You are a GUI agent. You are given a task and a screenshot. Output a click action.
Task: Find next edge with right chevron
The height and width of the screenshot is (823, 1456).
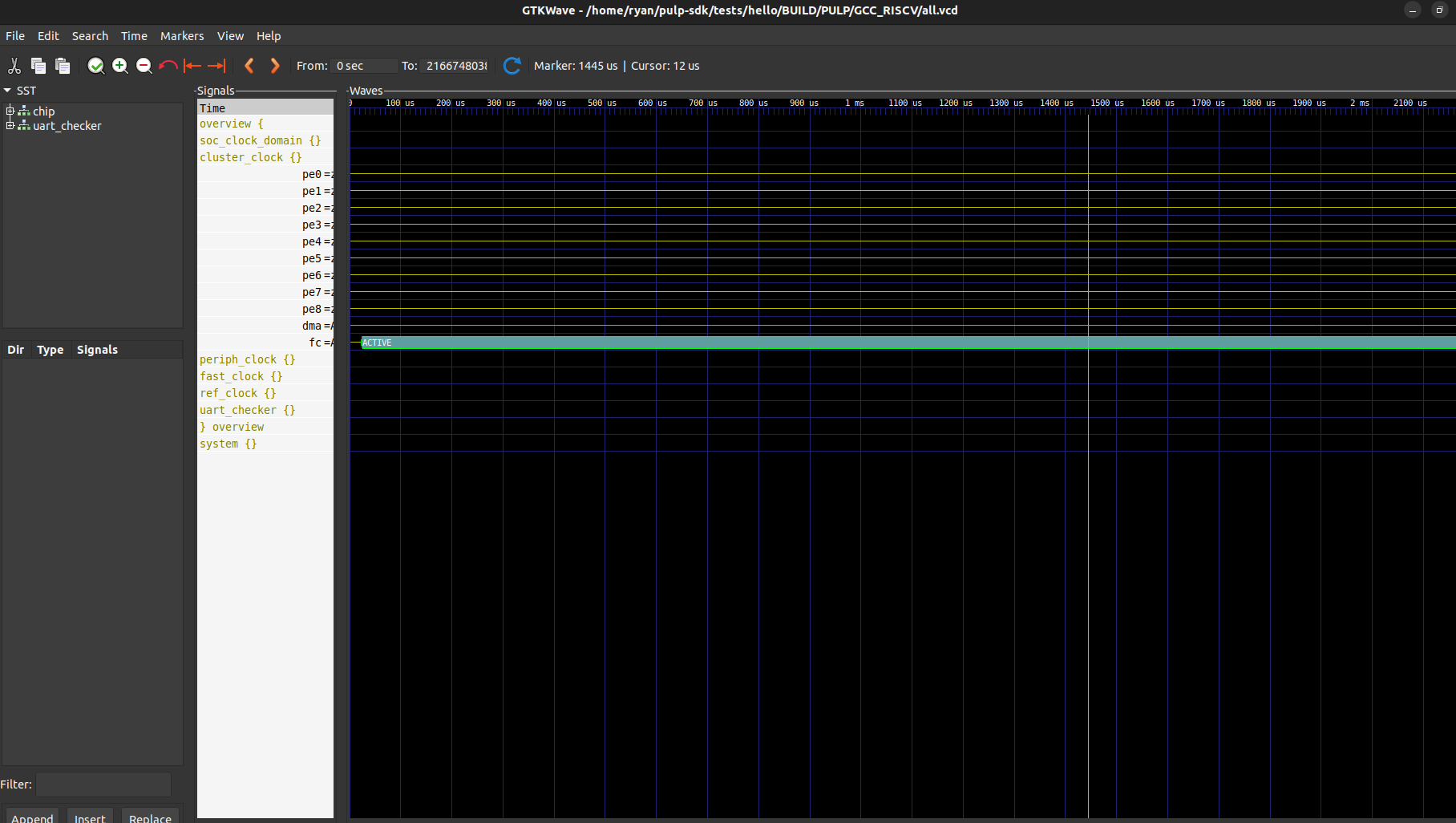coord(275,66)
